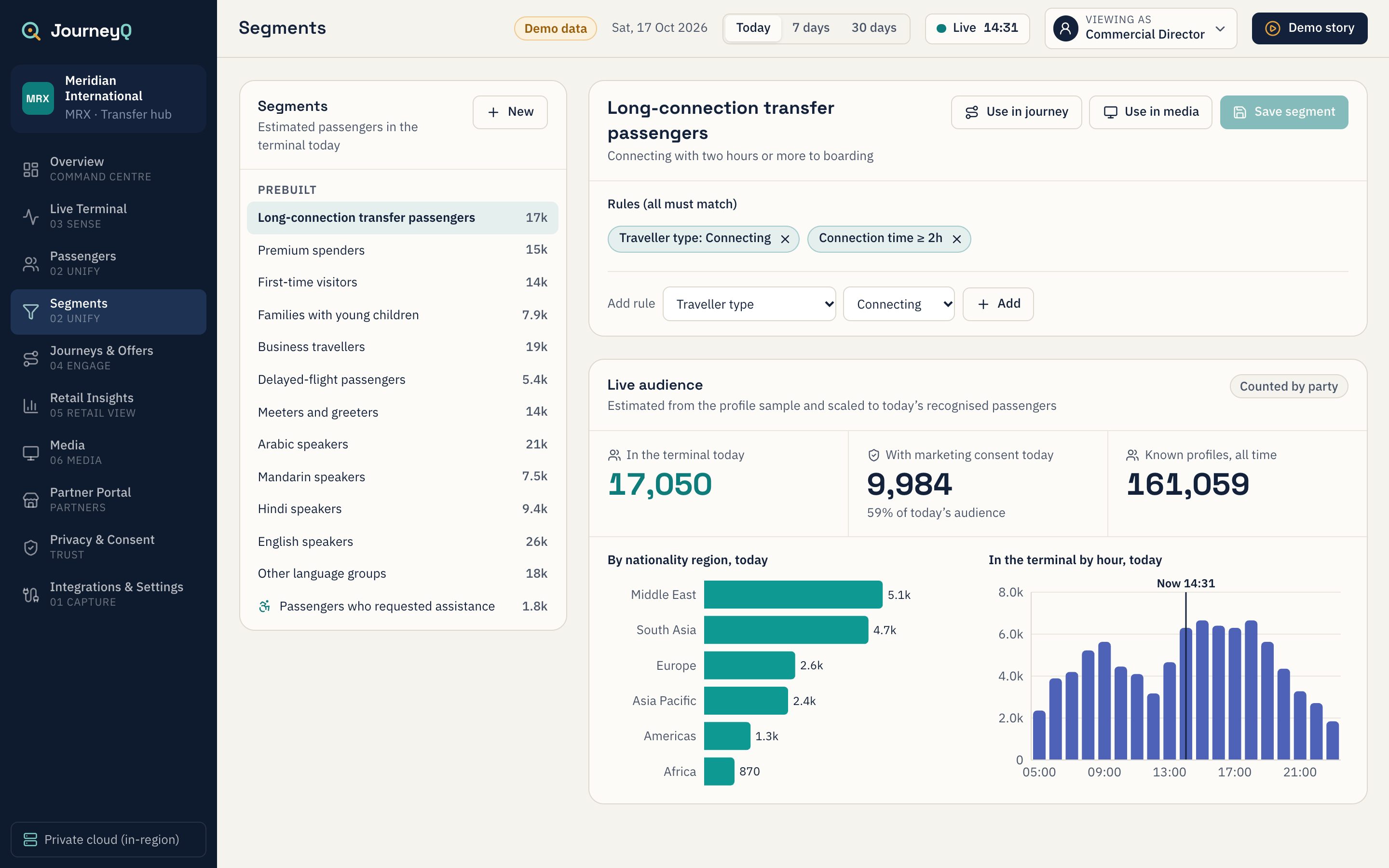Select Arabic speakers segment

pos(402,444)
